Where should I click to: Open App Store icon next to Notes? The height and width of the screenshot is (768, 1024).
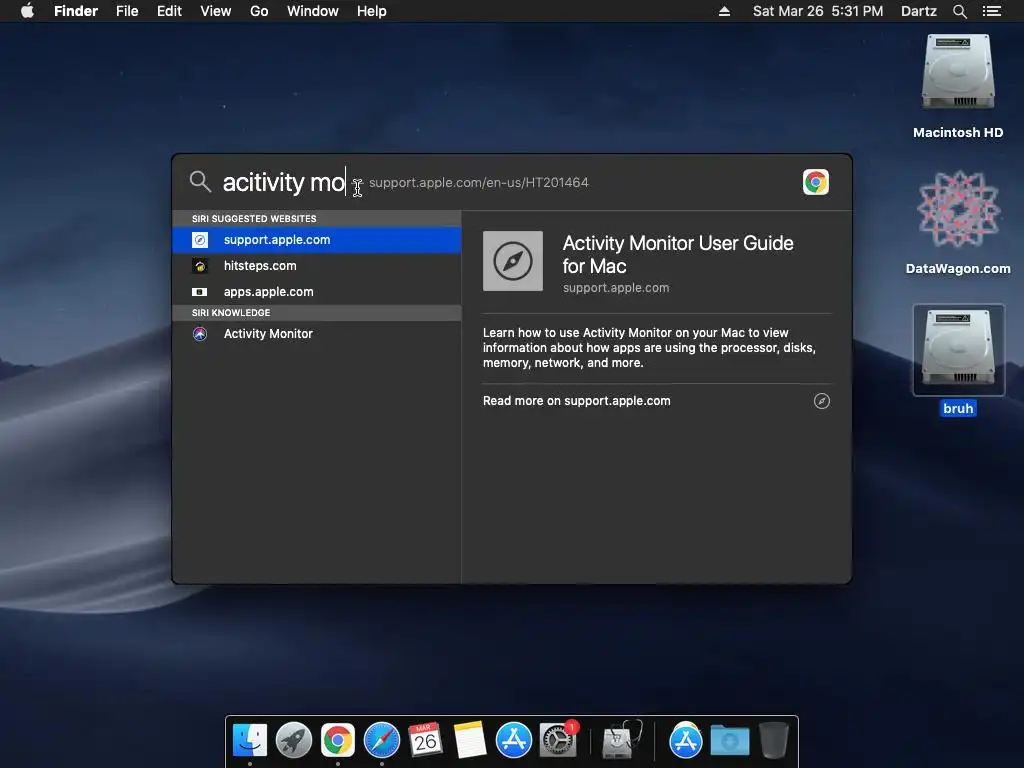[x=513, y=740]
